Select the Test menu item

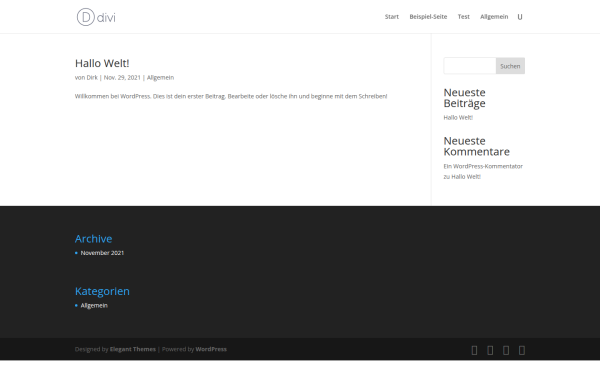pos(463,17)
